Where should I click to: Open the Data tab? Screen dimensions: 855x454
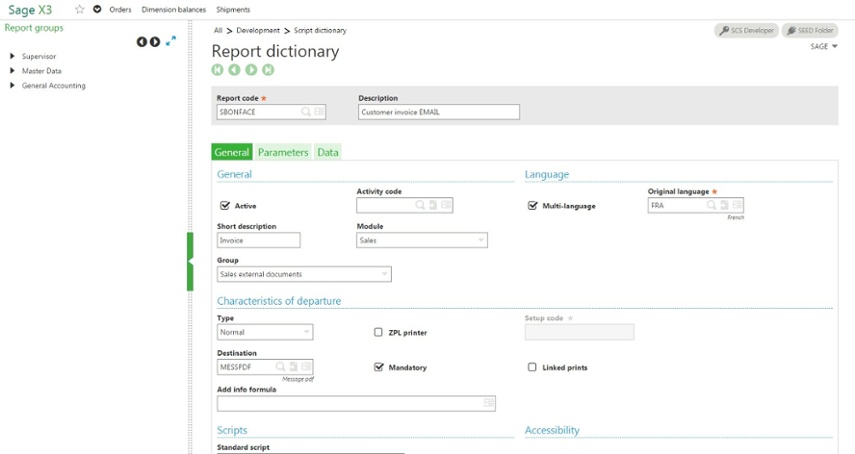(328, 152)
